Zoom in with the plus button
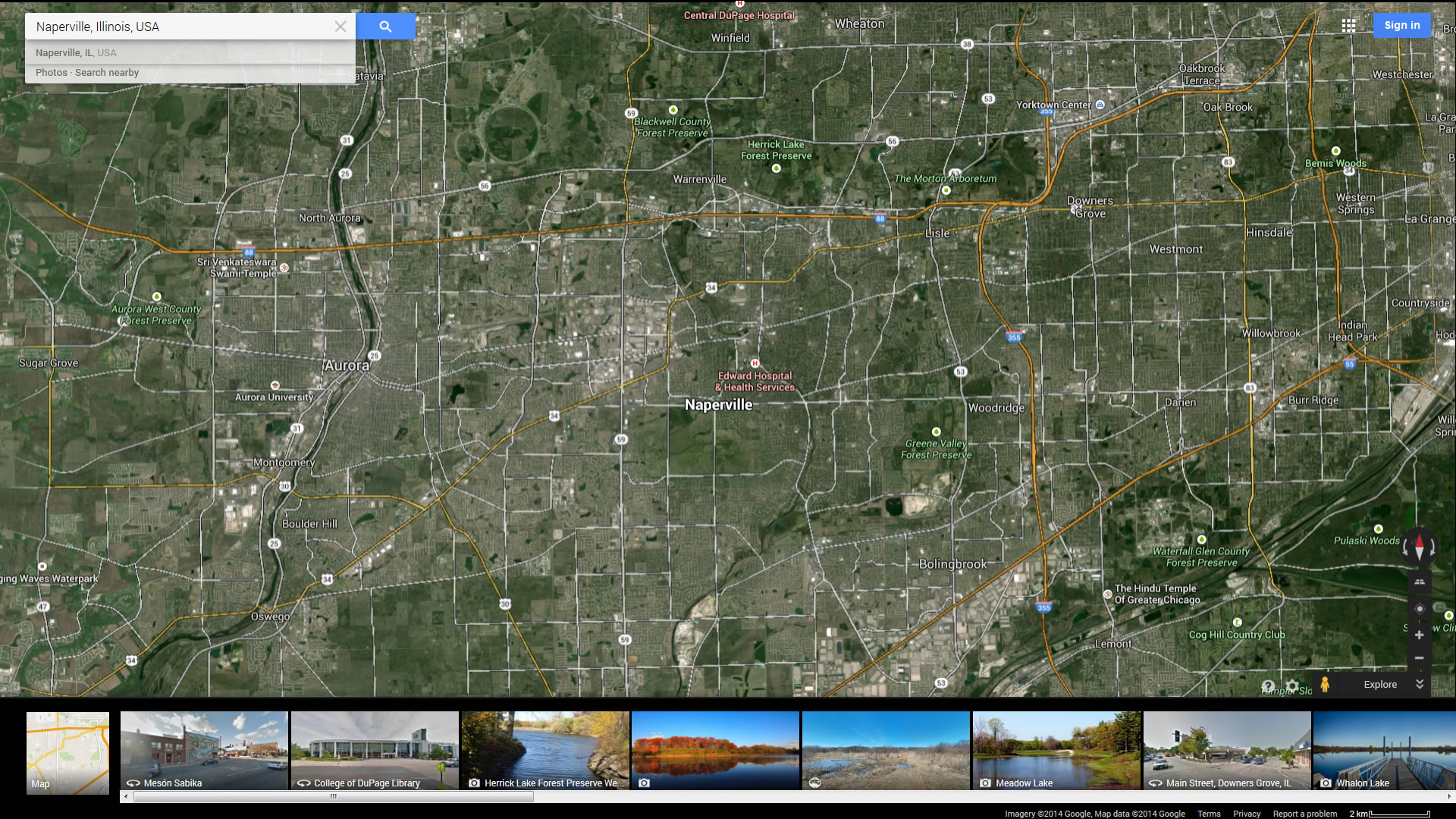Screen dimensions: 1456x819 click(1419, 635)
